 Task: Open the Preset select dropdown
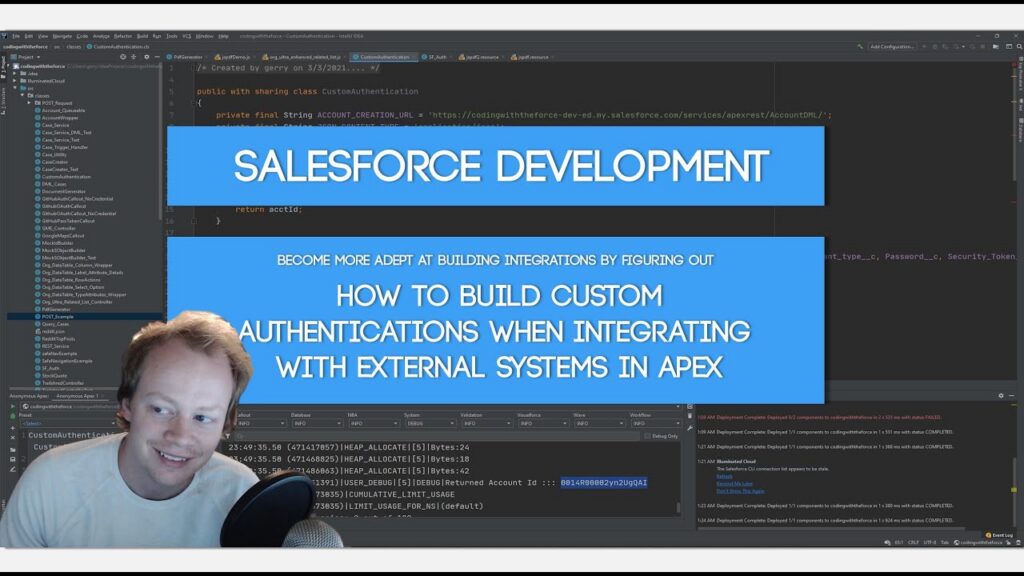68,423
